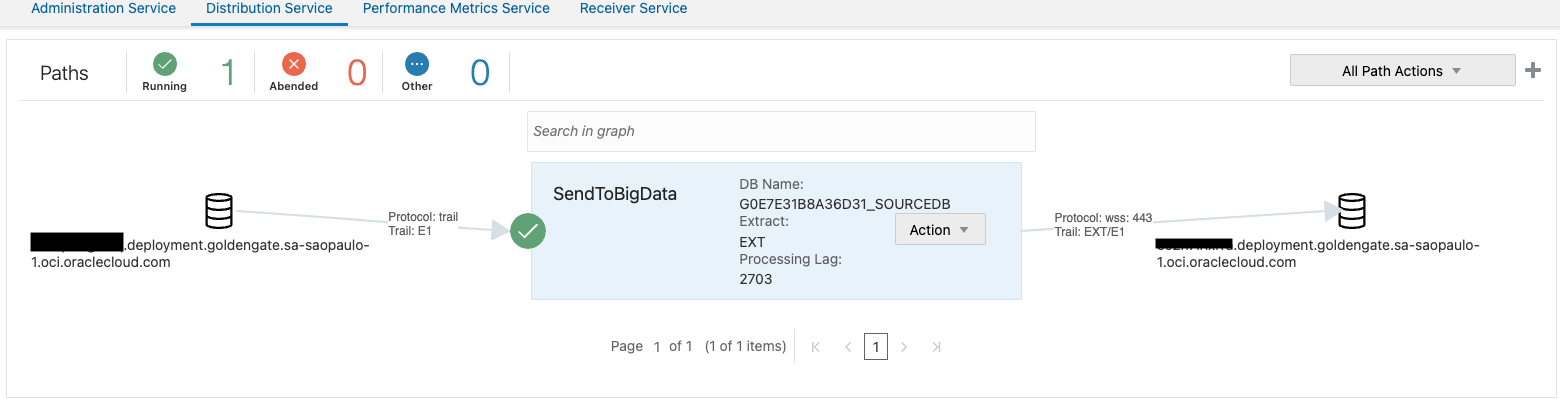Focus the Search in graph field

coord(781,131)
